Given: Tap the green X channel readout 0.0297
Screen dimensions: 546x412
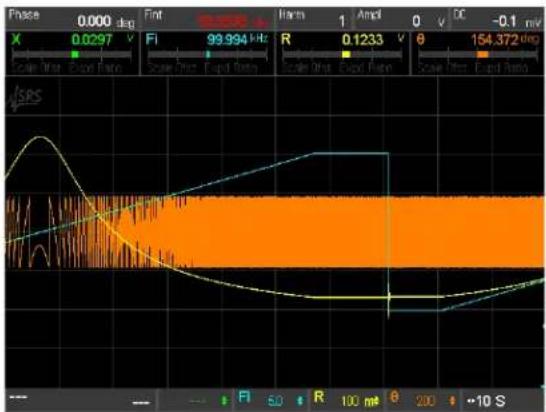Looking at the screenshot, I should 92,39.
